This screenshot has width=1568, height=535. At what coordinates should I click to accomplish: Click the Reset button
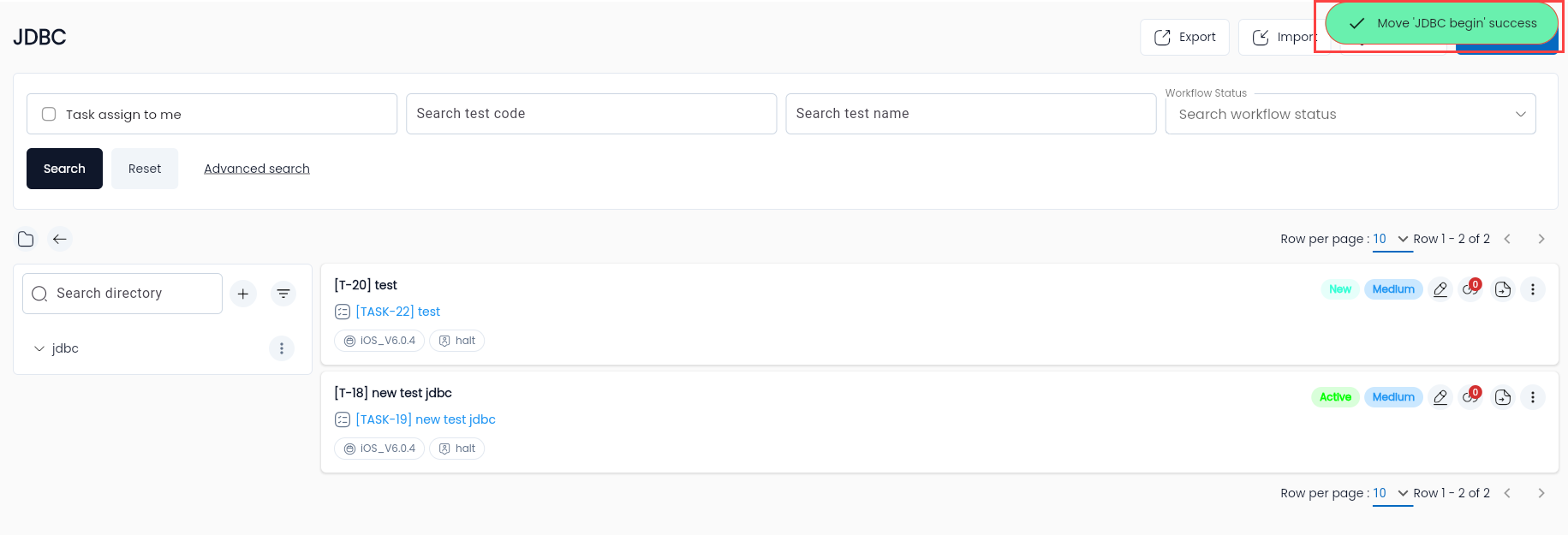tap(145, 169)
